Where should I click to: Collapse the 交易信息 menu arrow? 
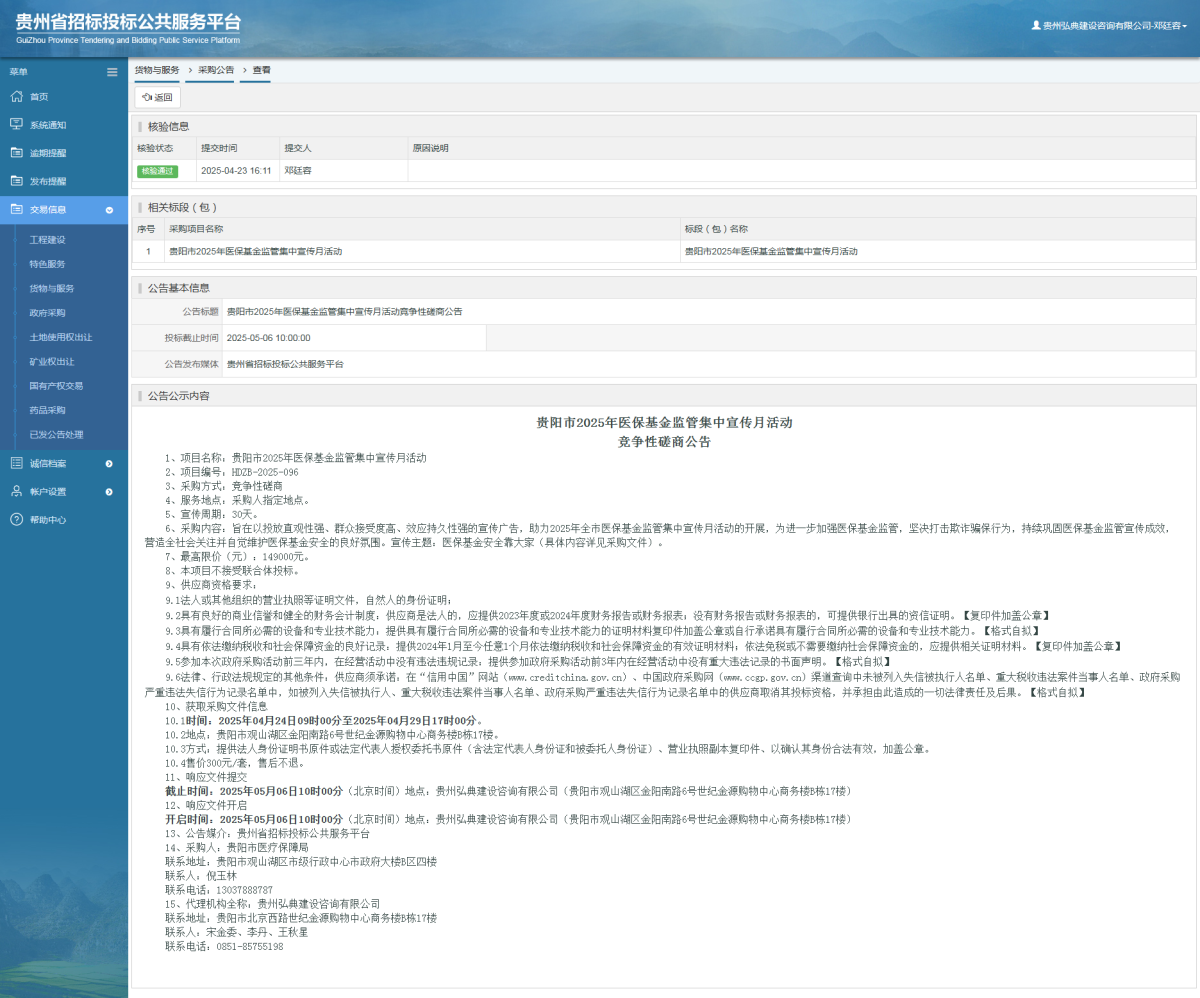point(109,210)
